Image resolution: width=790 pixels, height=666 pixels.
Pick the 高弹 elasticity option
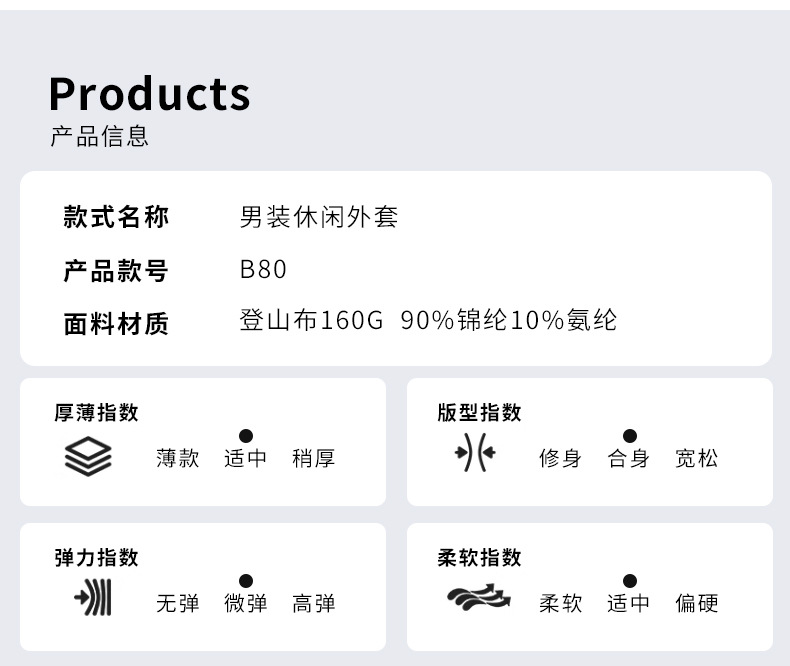[313, 604]
